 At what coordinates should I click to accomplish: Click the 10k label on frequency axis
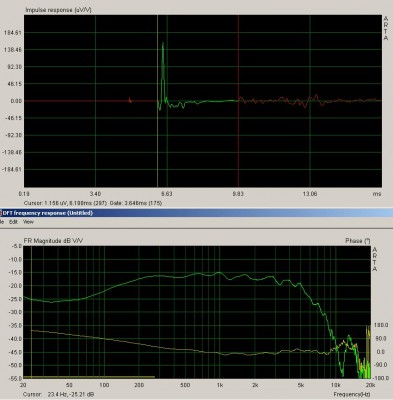[x=336, y=385]
